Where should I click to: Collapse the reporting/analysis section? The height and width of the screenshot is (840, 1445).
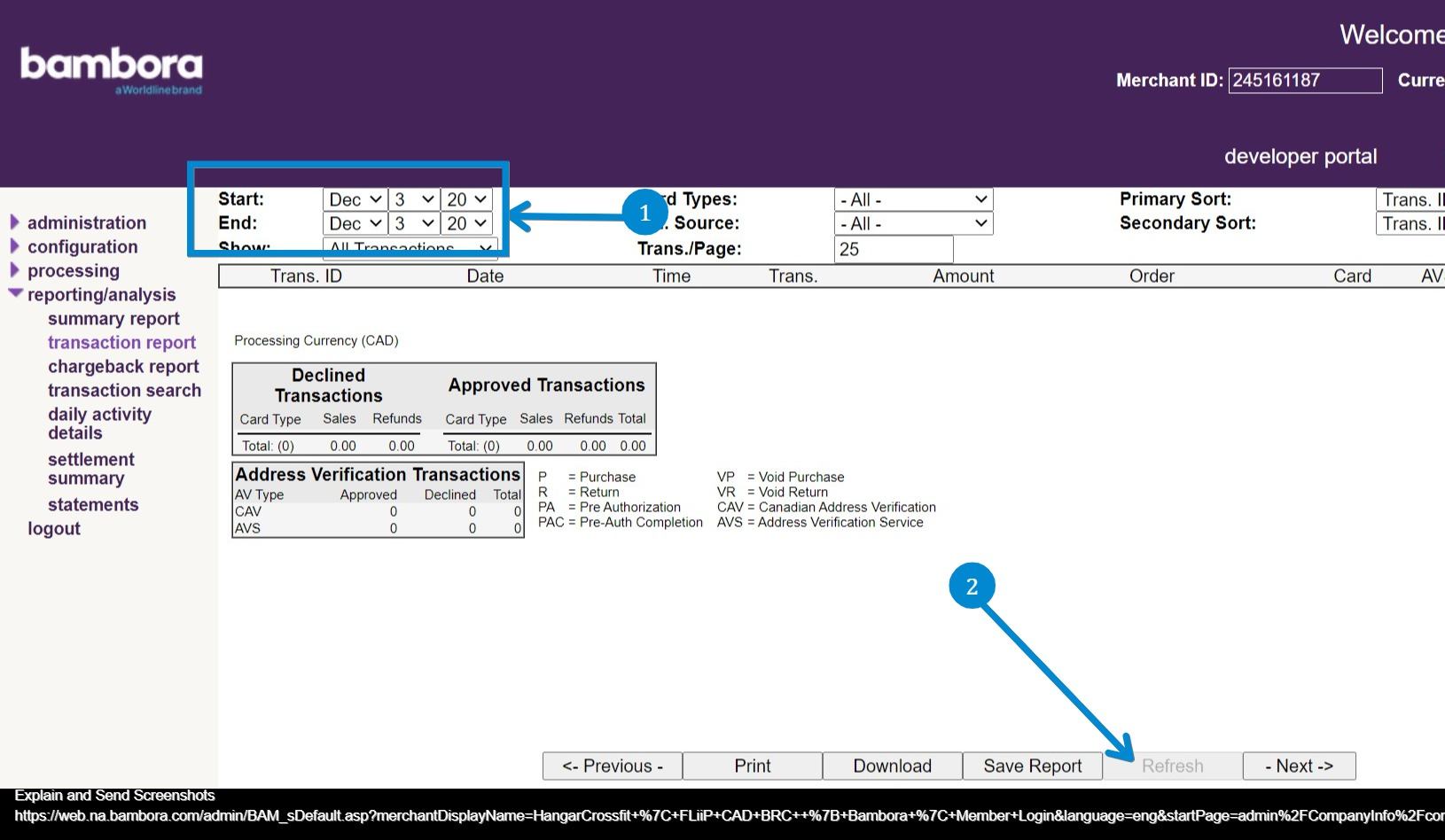[15, 294]
